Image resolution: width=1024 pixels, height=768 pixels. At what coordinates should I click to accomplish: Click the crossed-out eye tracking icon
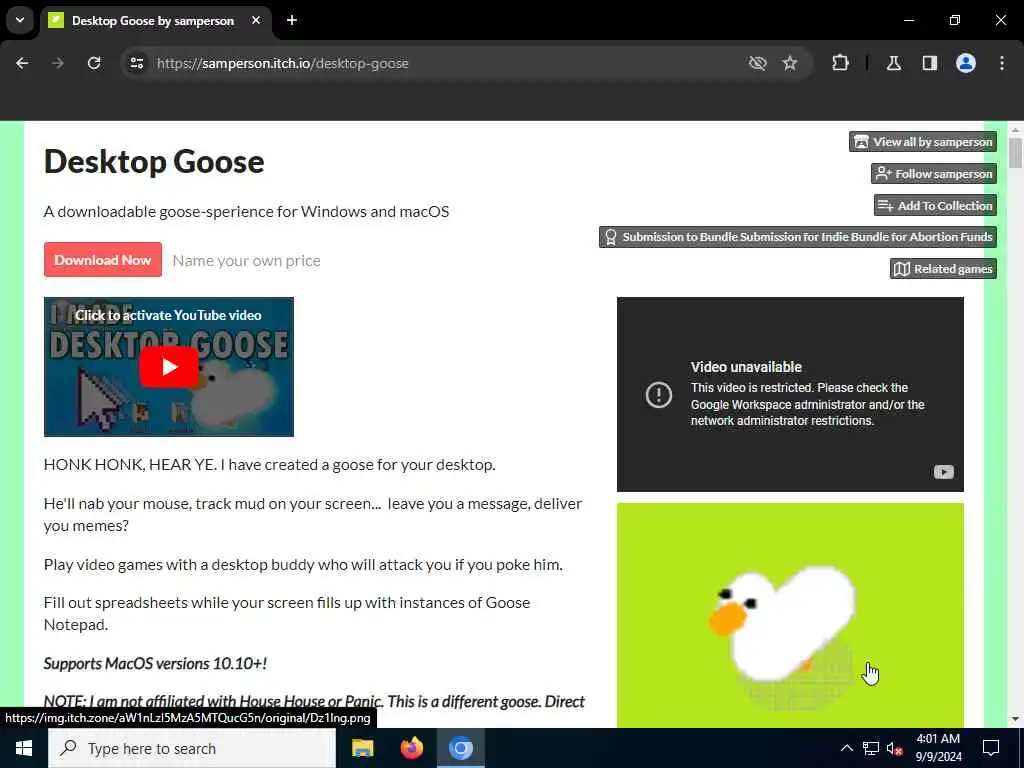point(758,63)
